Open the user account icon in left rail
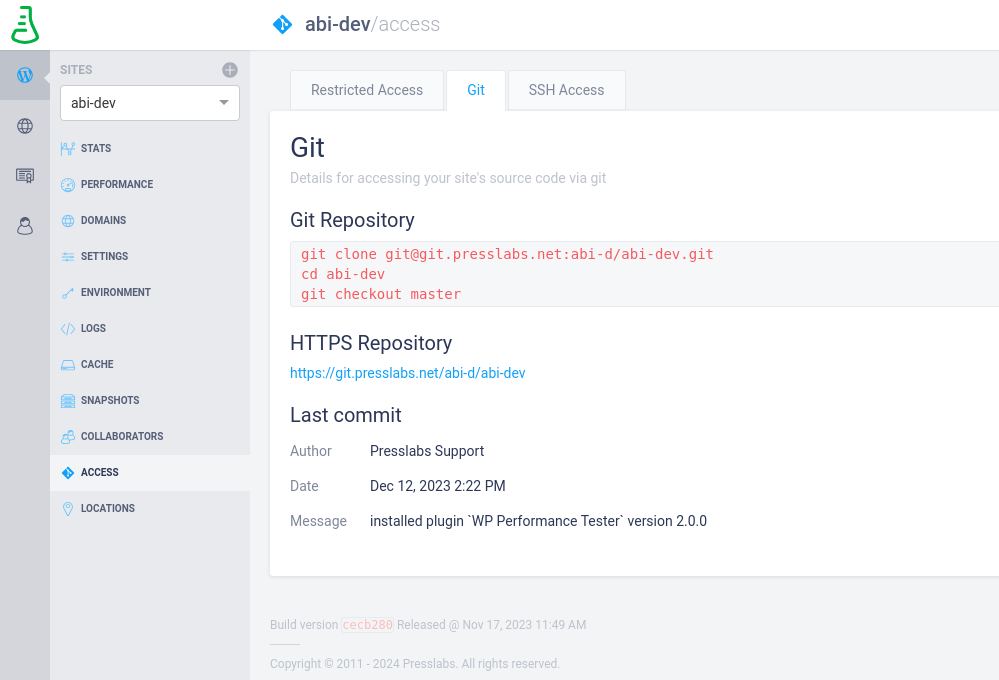Screen dimensions: 999x680 pos(25,226)
